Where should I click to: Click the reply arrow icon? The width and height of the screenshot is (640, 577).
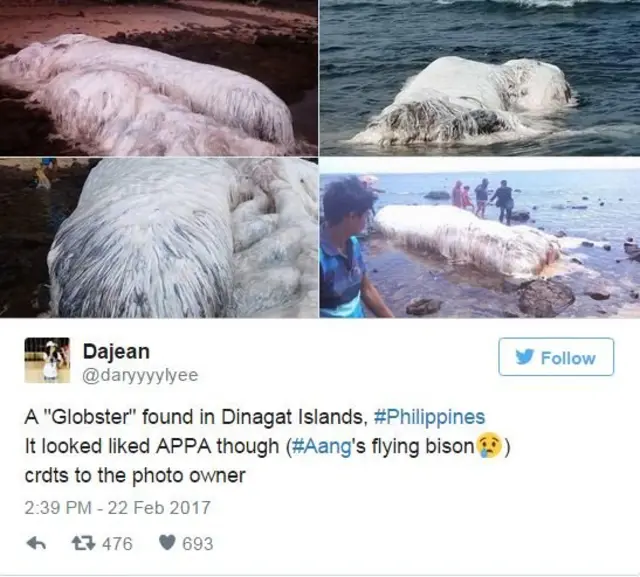coord(36,543)
